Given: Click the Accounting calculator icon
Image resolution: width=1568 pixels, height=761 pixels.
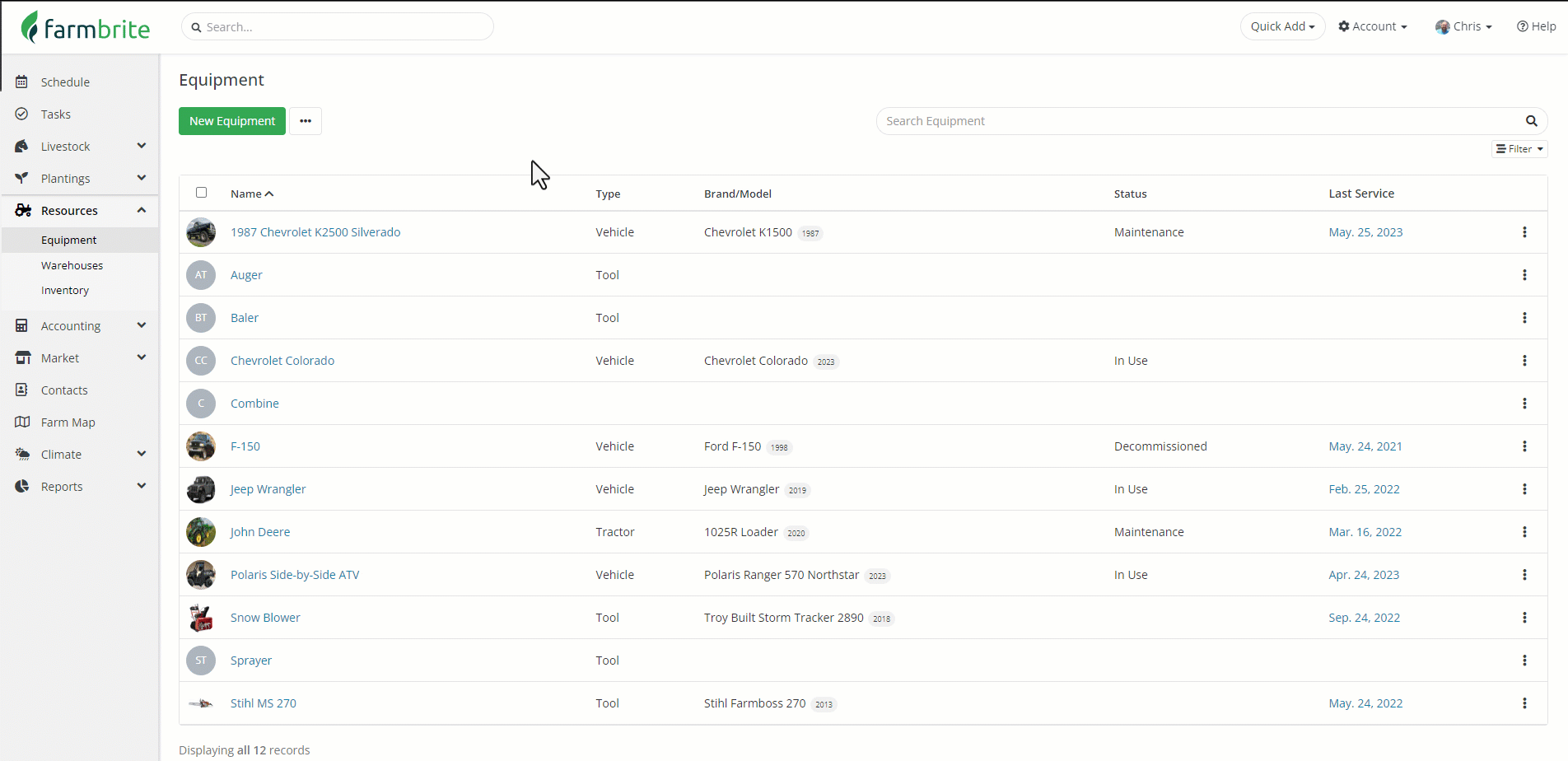Looking at the screenshot, I should 22,325.
